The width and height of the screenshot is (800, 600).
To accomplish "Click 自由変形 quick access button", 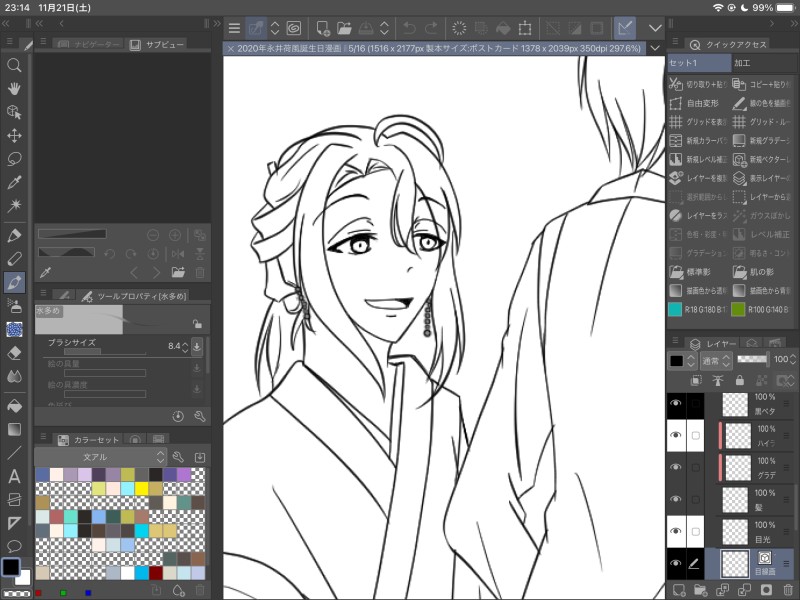I will point(698,103).
